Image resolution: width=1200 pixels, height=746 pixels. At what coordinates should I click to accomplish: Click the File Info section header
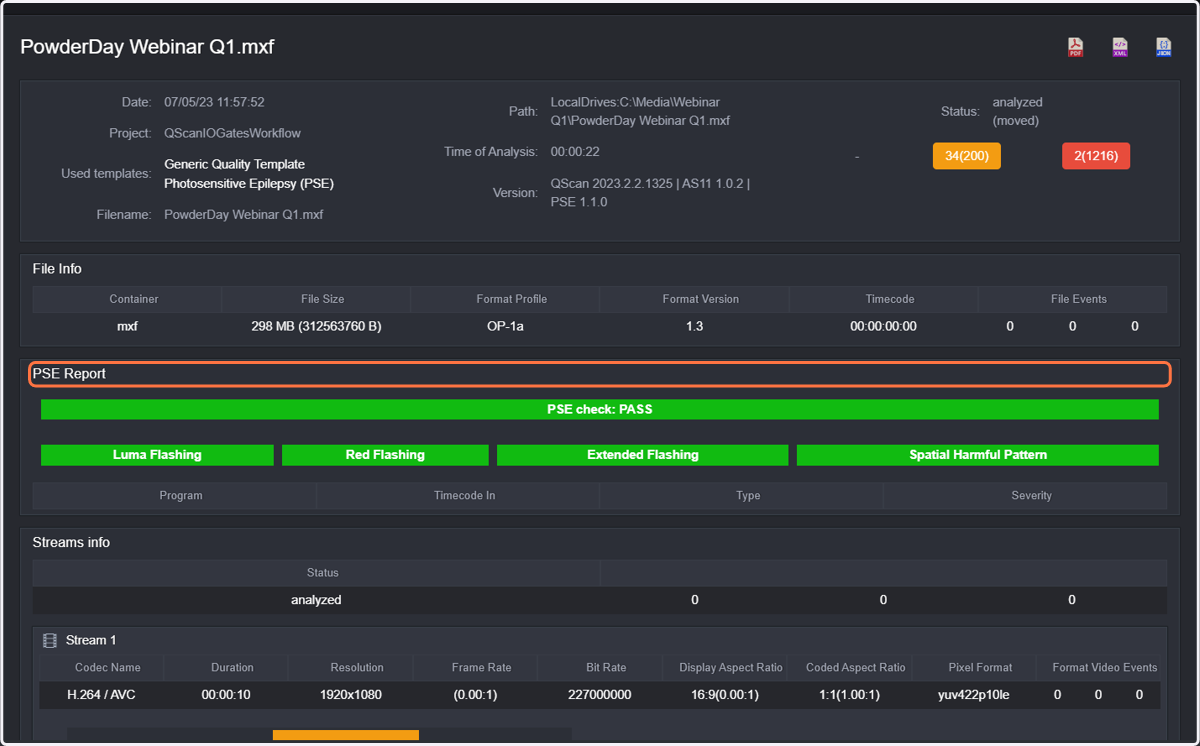(x=57, y=269)
